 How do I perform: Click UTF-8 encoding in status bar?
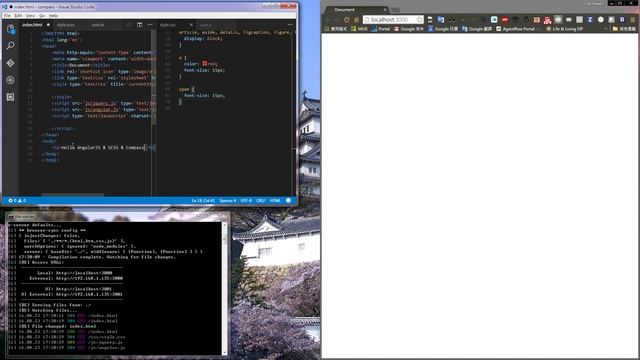click(246, 200)
